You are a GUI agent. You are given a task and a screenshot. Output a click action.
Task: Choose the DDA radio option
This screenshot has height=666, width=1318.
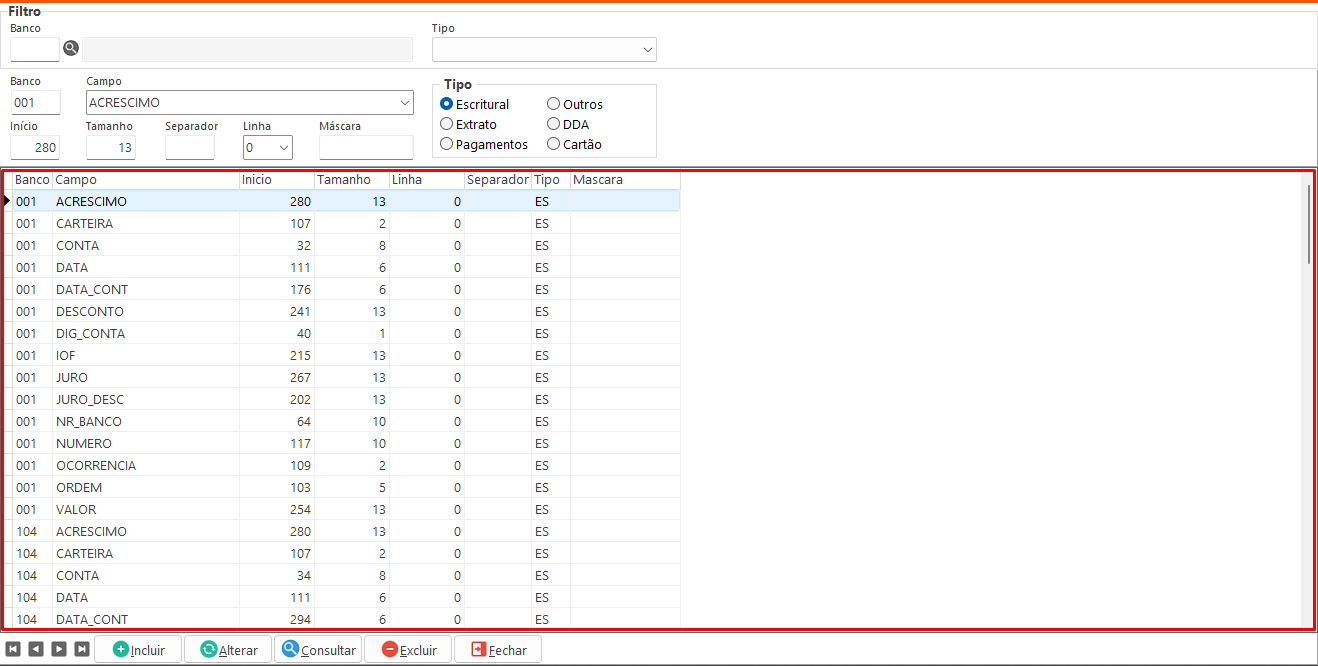coord(553,124)
